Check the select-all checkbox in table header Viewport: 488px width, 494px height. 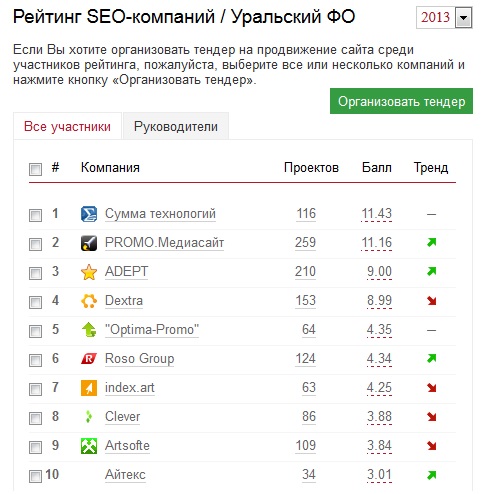[x=35, y=169]
